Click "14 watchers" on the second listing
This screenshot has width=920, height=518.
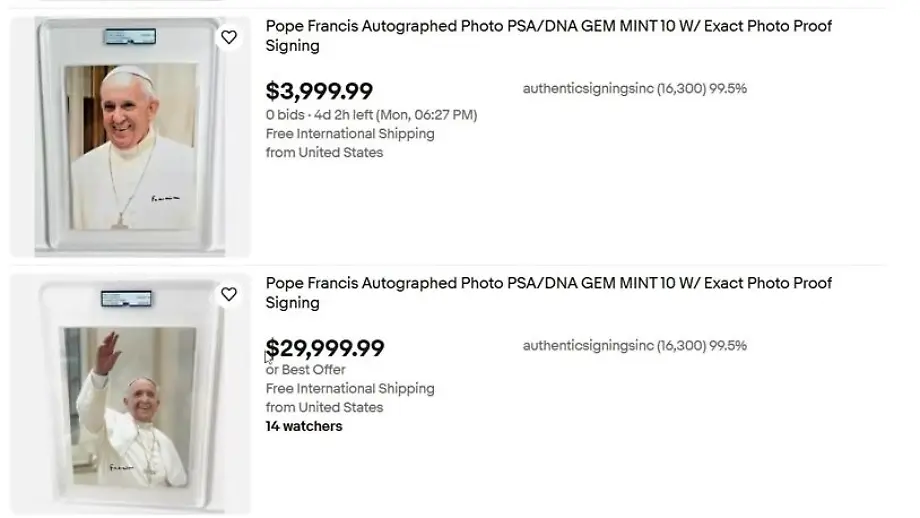coord(304,426)
